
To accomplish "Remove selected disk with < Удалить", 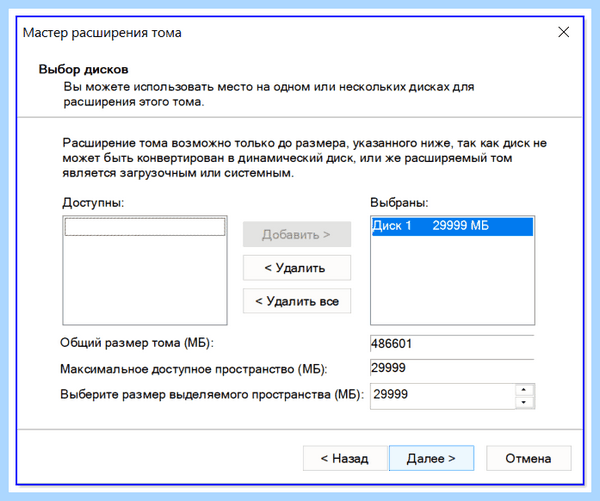I will click(x=297, y=268).
